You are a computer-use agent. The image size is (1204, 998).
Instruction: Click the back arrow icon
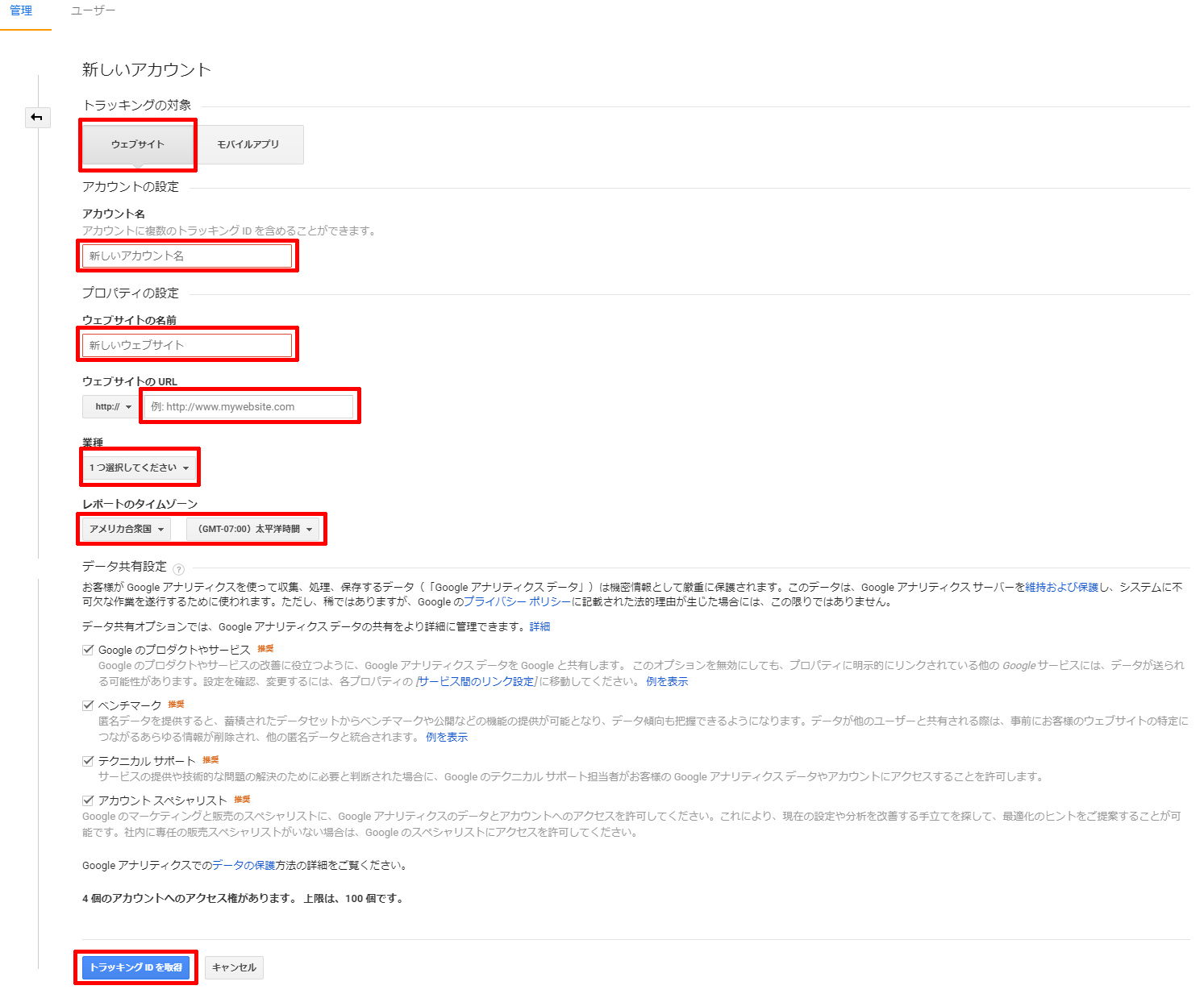(37, 118)
